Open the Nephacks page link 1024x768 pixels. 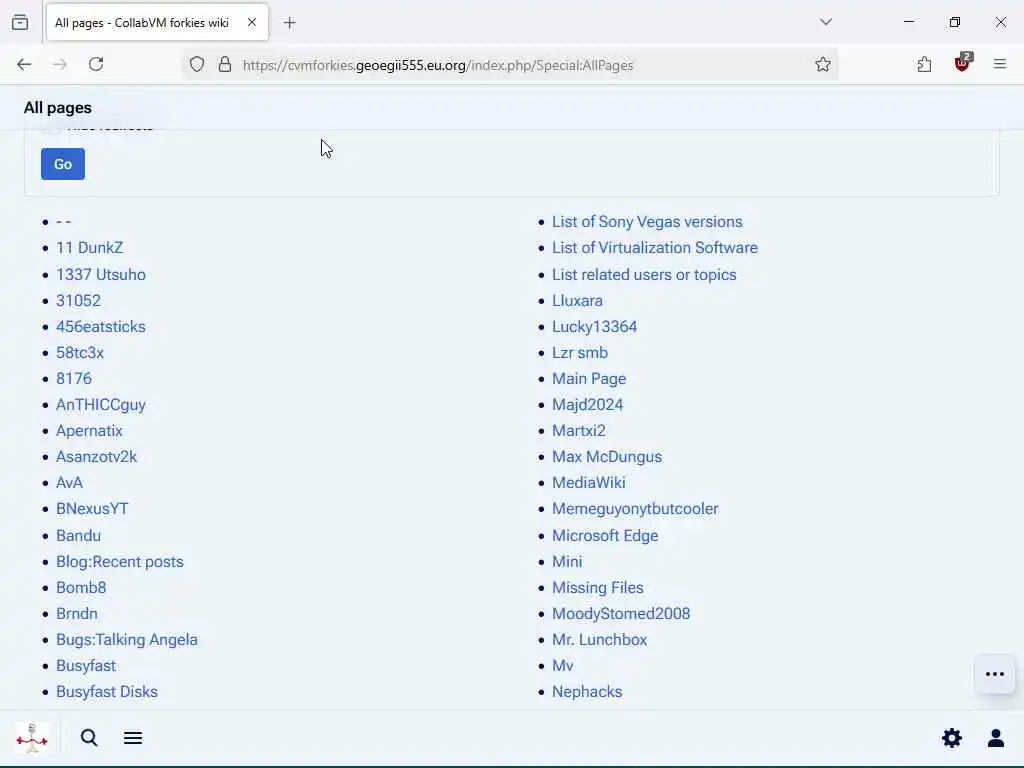click(x=587, y=692)
